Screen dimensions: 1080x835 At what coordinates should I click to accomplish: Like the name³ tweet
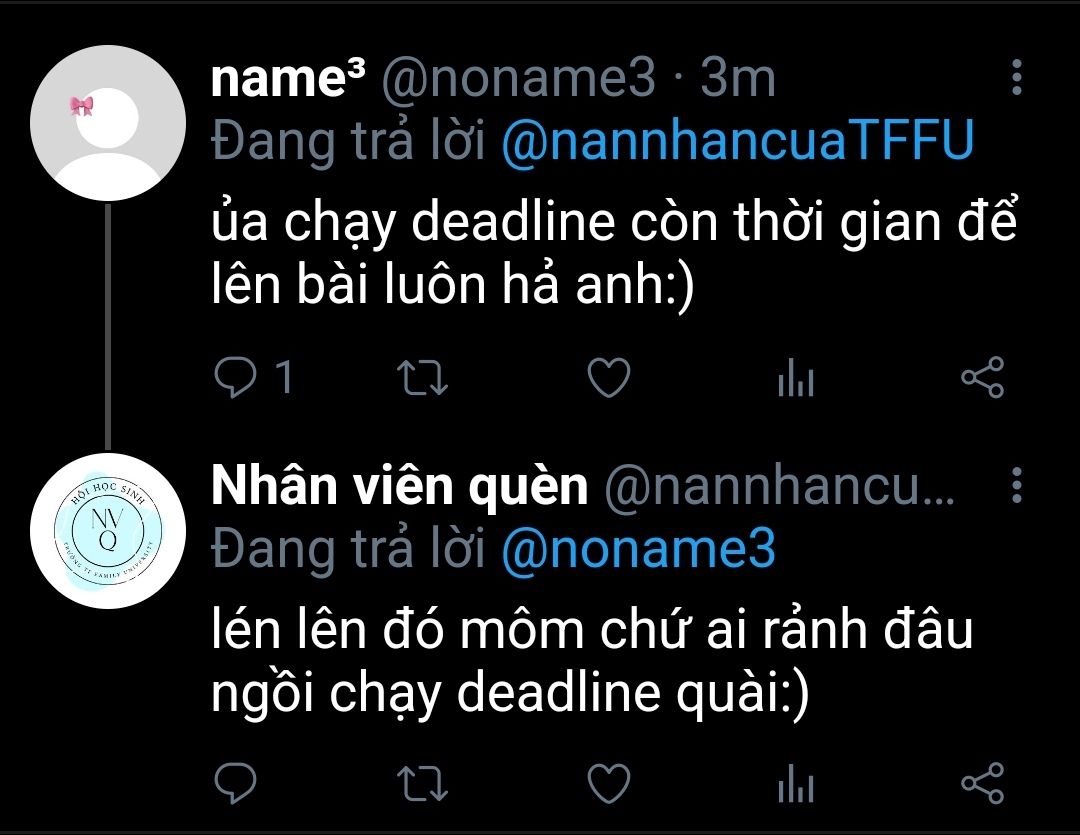[609, 378]
